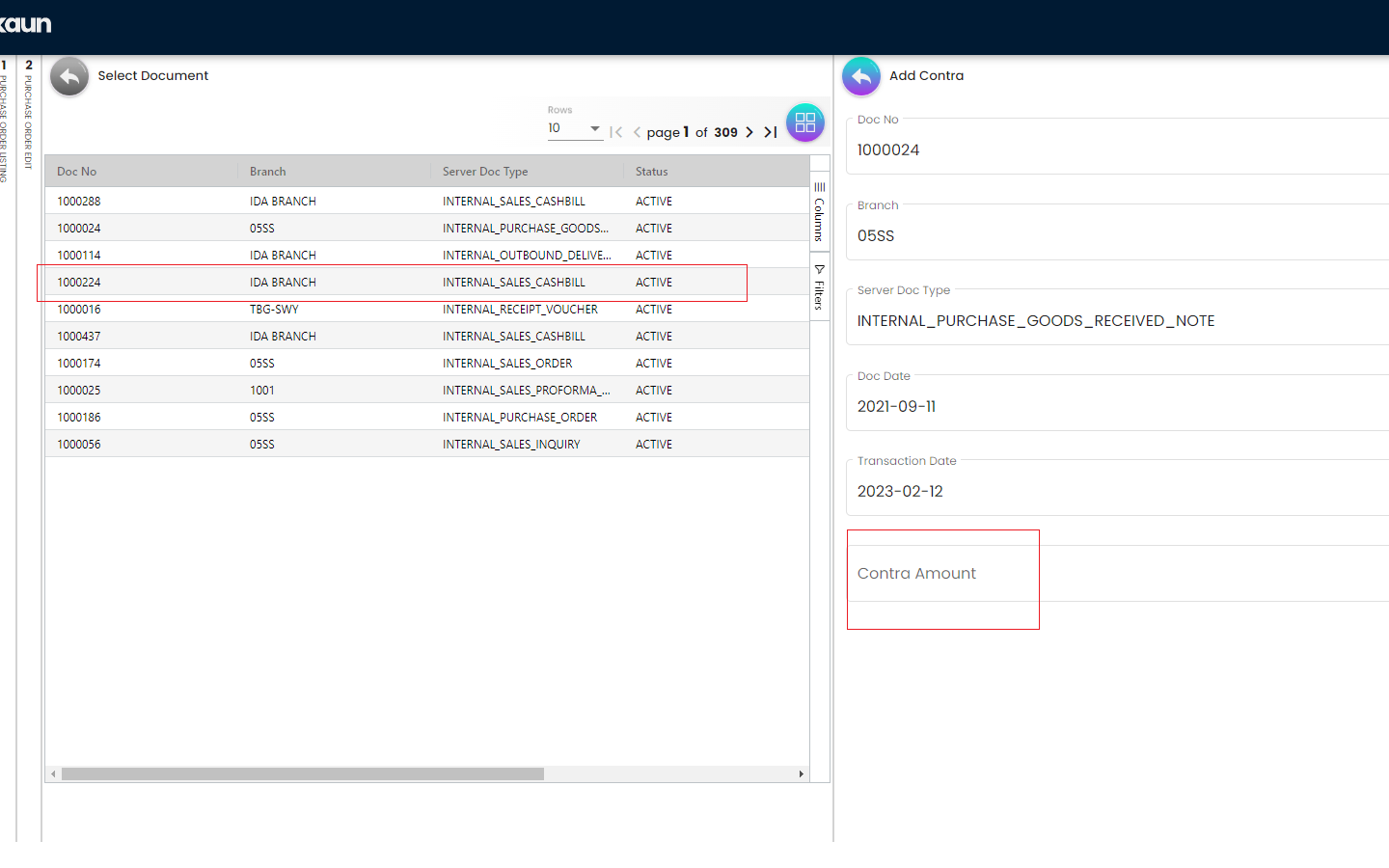Viewport: 1389px width, 868px height.
Task: Click blue back arrow beside Add Contra
Action: [861, 77]
